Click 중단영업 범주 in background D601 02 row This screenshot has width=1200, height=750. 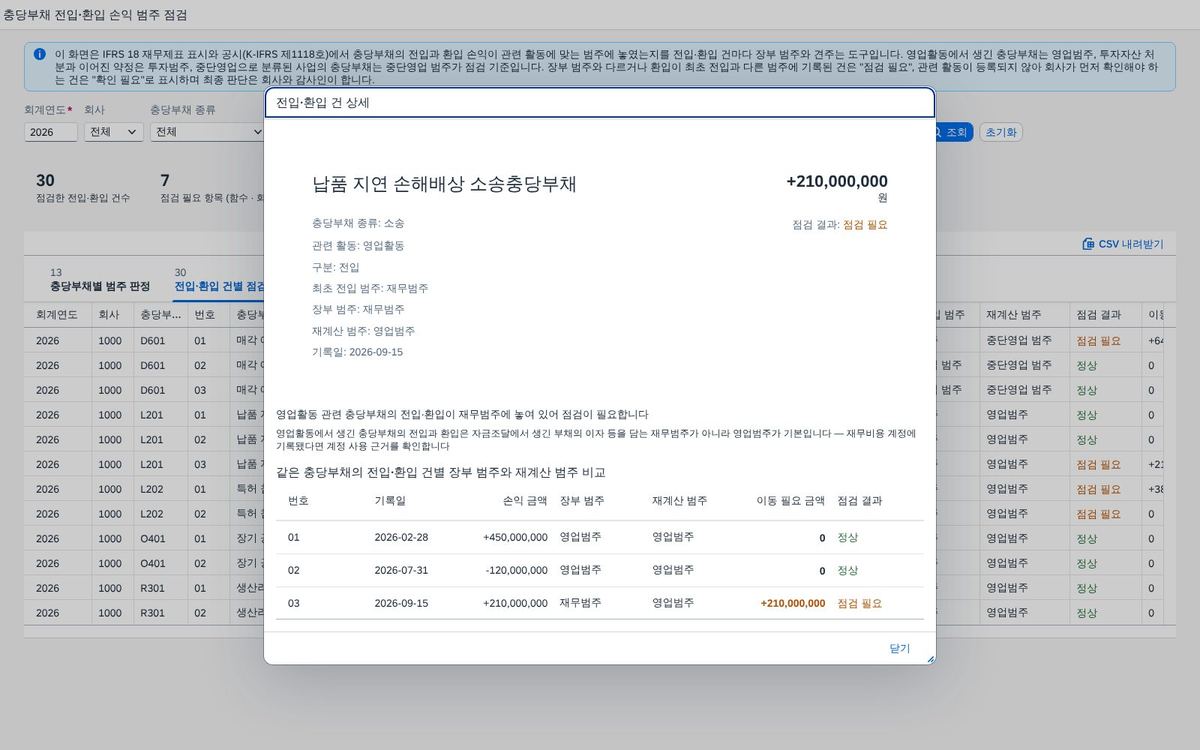[1019, 365]
